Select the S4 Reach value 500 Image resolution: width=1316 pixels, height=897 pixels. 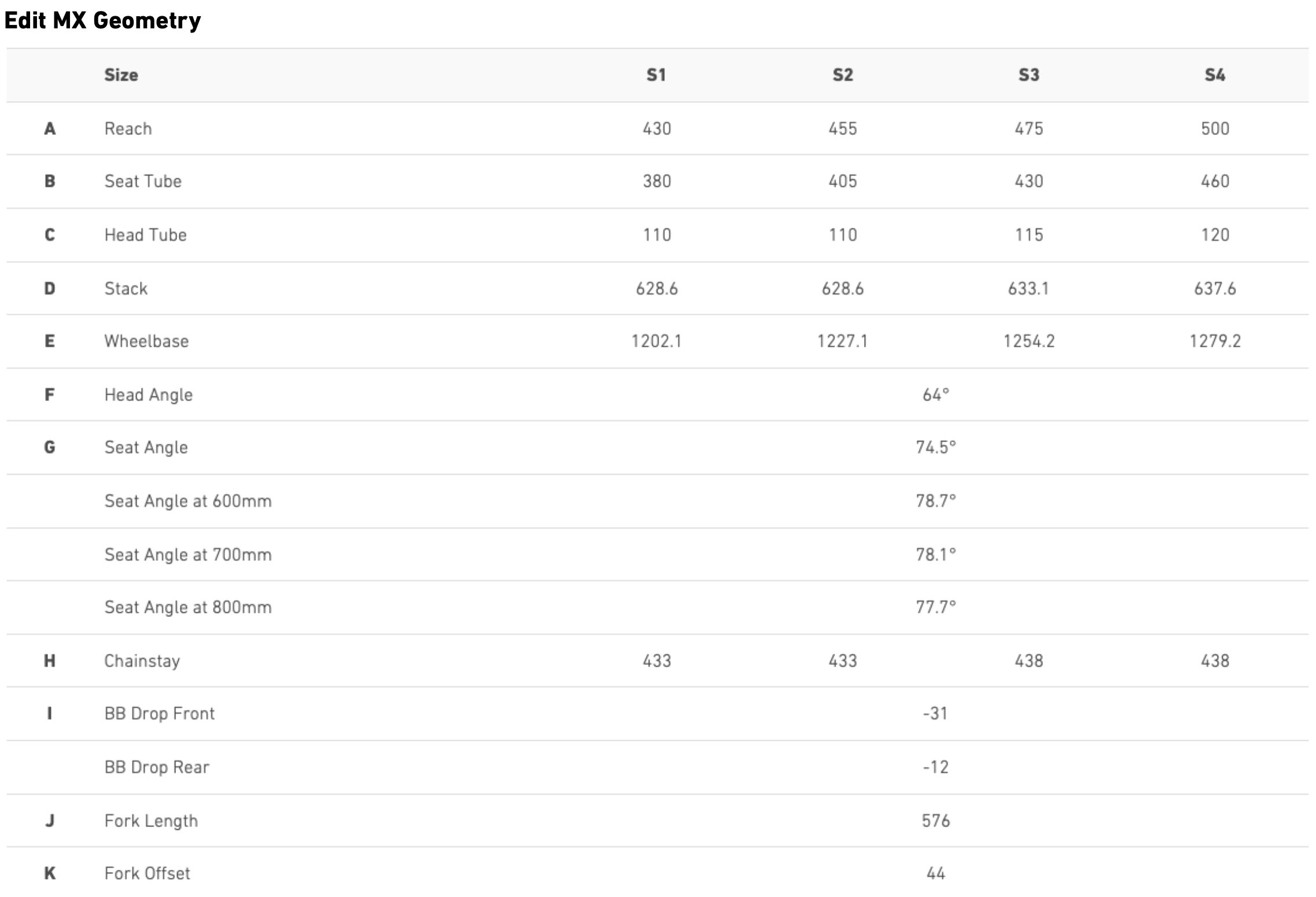(1215, 128)
